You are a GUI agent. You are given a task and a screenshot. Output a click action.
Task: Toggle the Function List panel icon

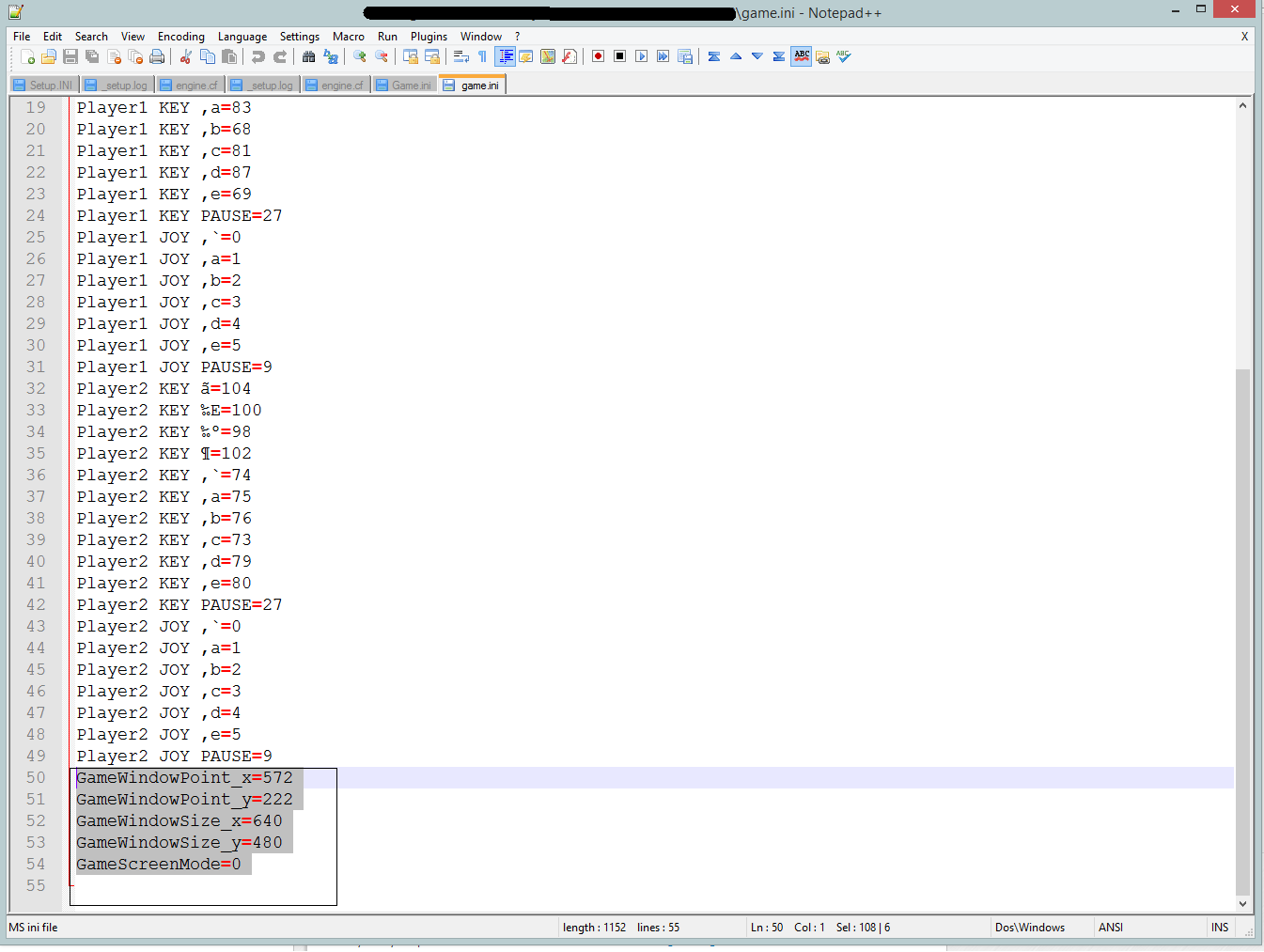coord(570,56)
